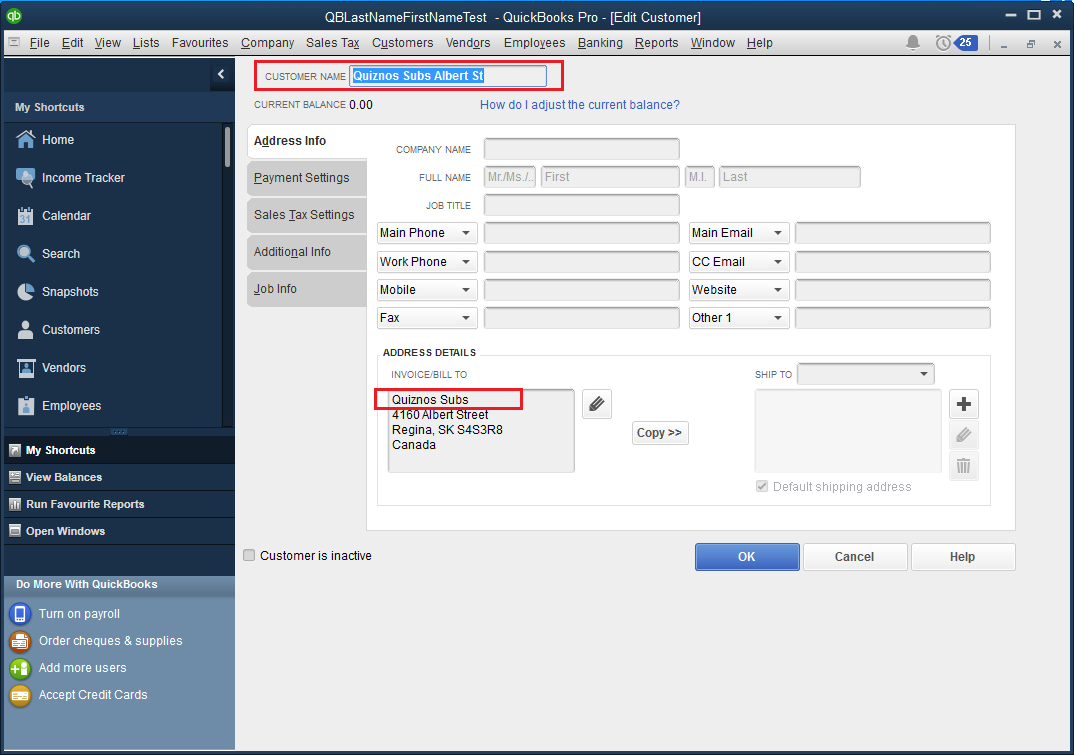Switch to Sales Tax Settings tab
This screenshot has width=1074, height=755.
(307, 214)
